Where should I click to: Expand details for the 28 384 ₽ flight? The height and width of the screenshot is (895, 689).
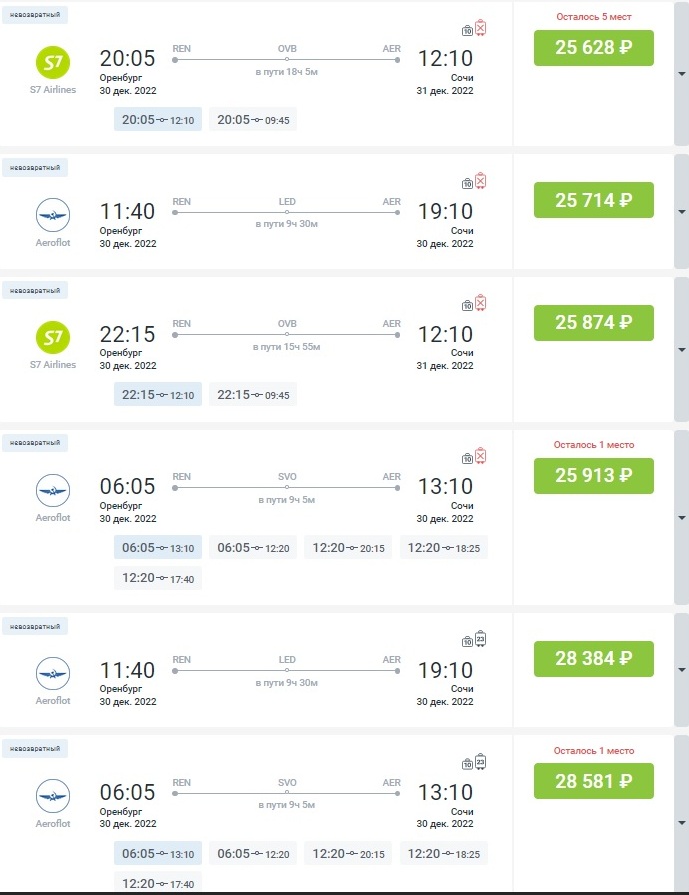pos(681,669)
